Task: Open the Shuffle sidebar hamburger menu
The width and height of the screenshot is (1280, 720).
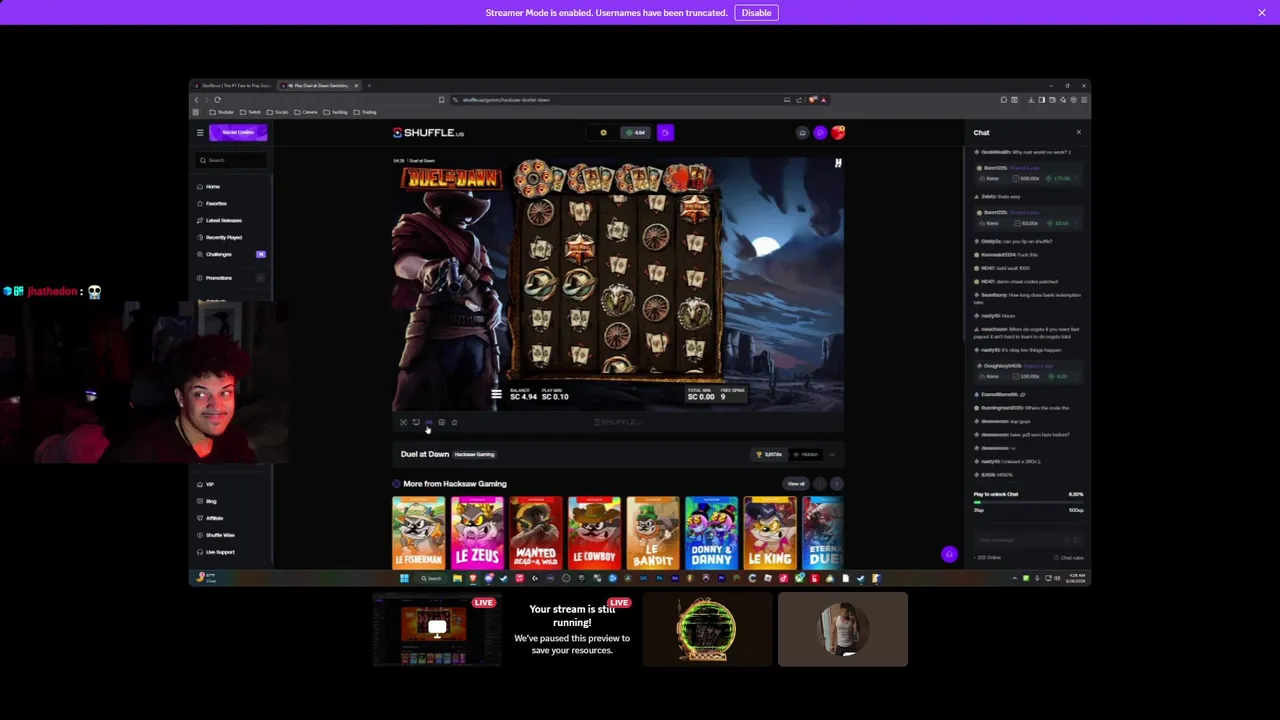Action: tap(200, 132)
